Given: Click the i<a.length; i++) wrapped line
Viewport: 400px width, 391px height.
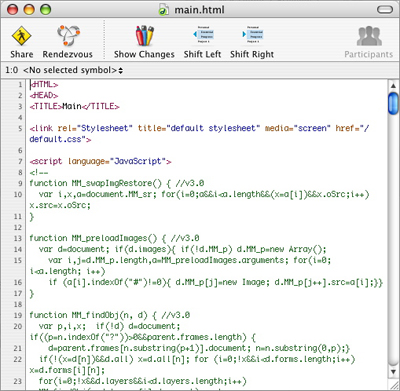Looking at the screenshot, I should click(x=67, y=271).
